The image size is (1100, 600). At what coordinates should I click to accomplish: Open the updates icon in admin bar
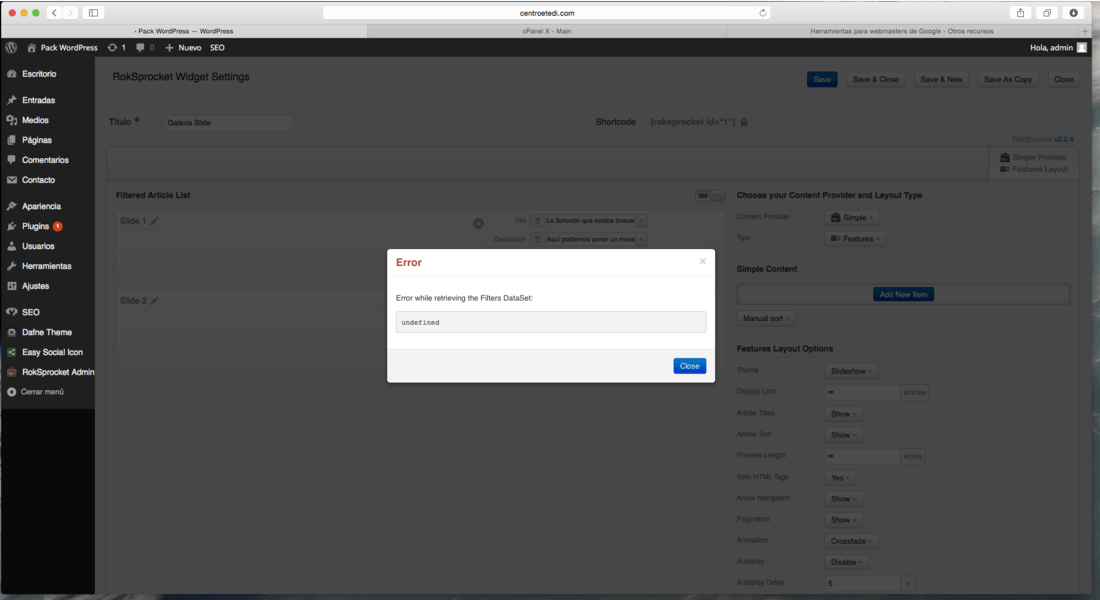112,48
